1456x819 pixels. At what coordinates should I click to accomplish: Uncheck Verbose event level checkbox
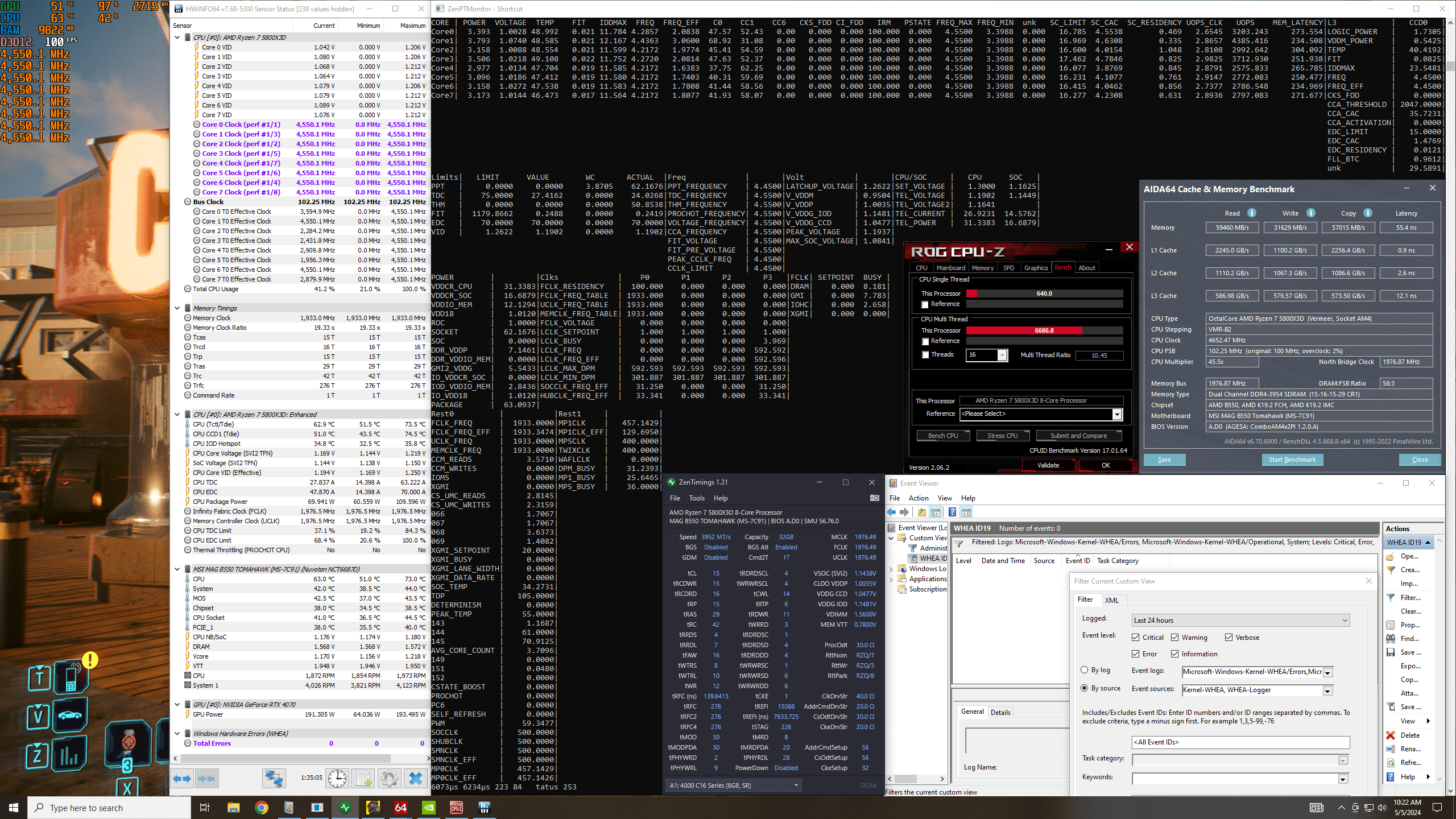(1228, 637)
